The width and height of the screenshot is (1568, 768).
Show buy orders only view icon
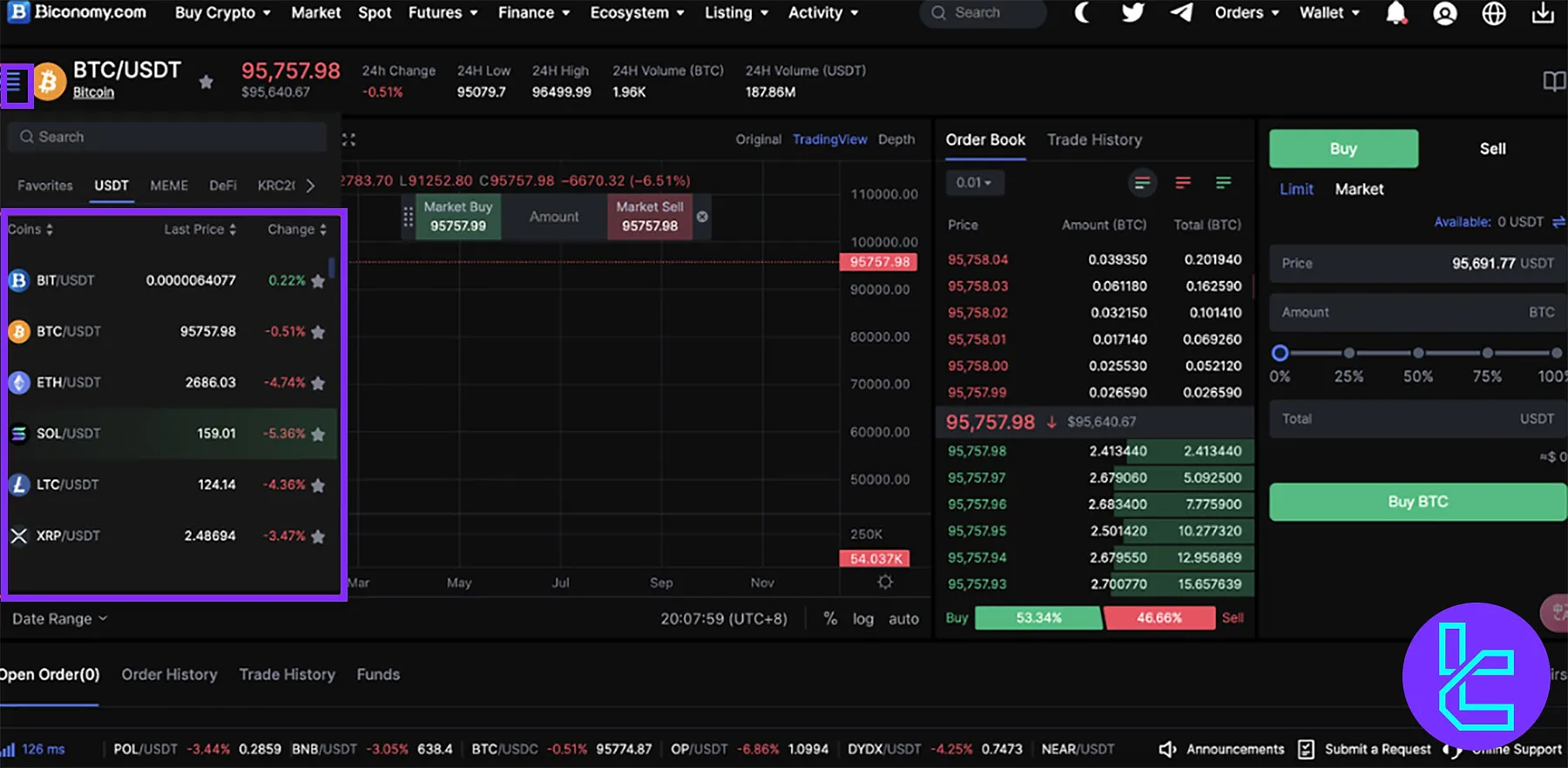(1223, 183)
